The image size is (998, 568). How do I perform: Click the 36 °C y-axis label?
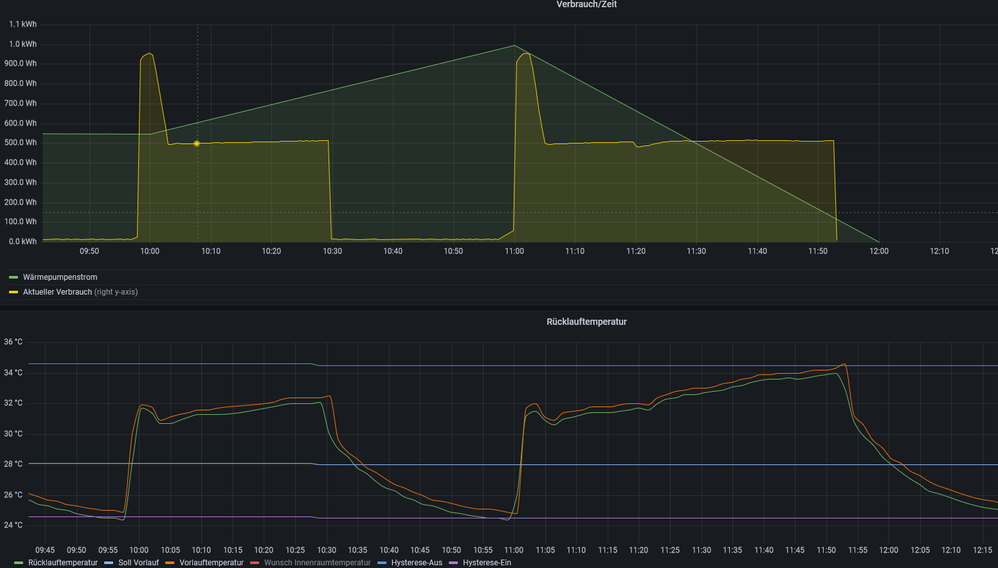pos(13,342)
